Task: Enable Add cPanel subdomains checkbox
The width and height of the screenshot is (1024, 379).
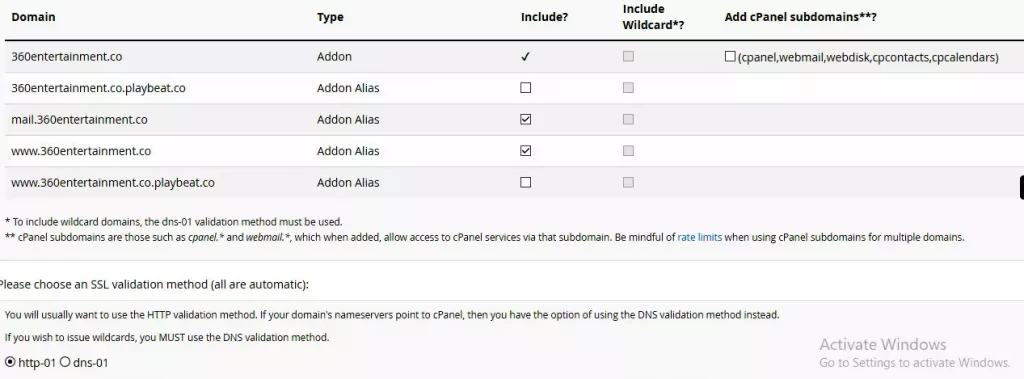Action: (730, 57)
